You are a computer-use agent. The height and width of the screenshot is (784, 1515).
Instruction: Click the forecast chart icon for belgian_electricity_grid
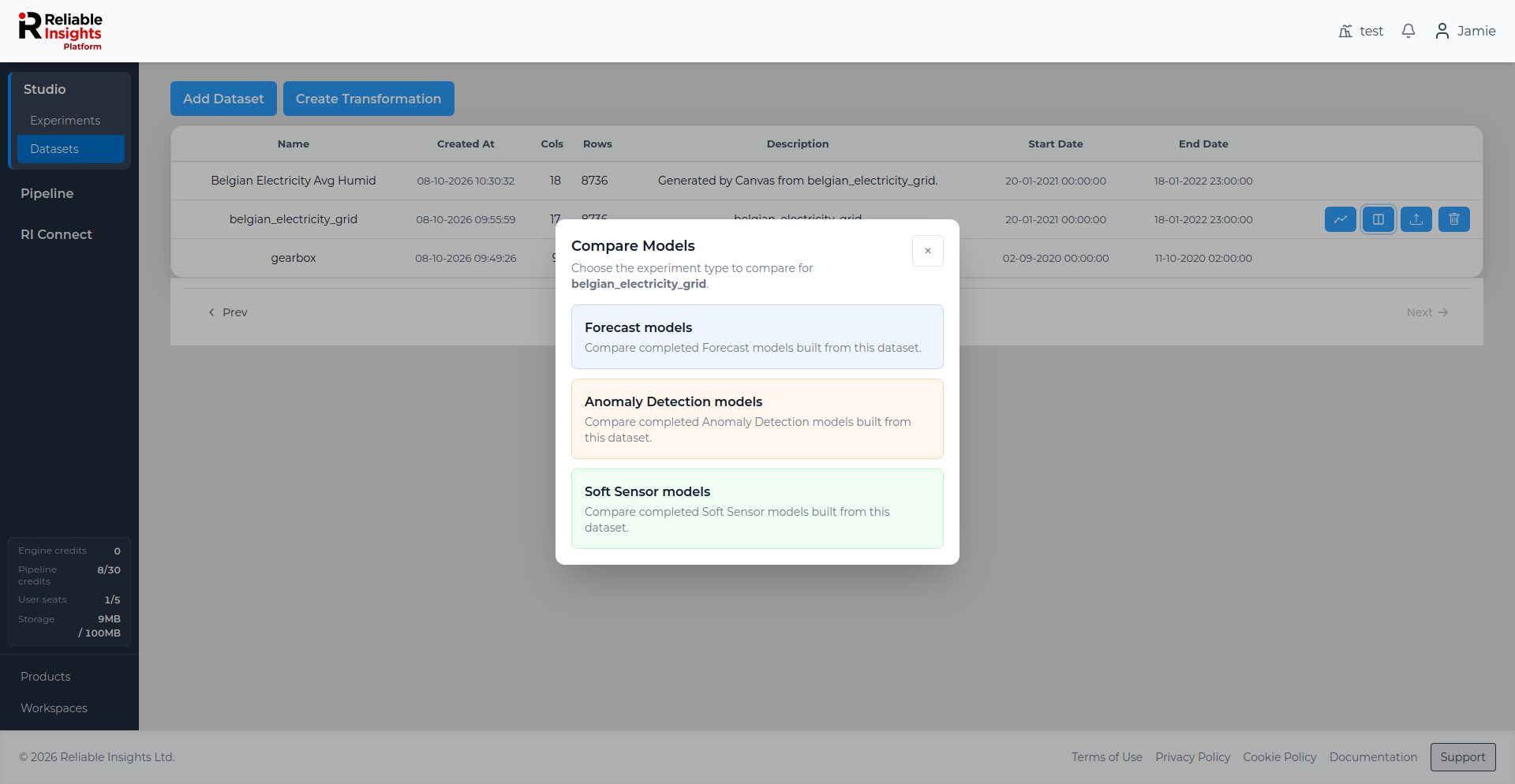pos(1341,219)
